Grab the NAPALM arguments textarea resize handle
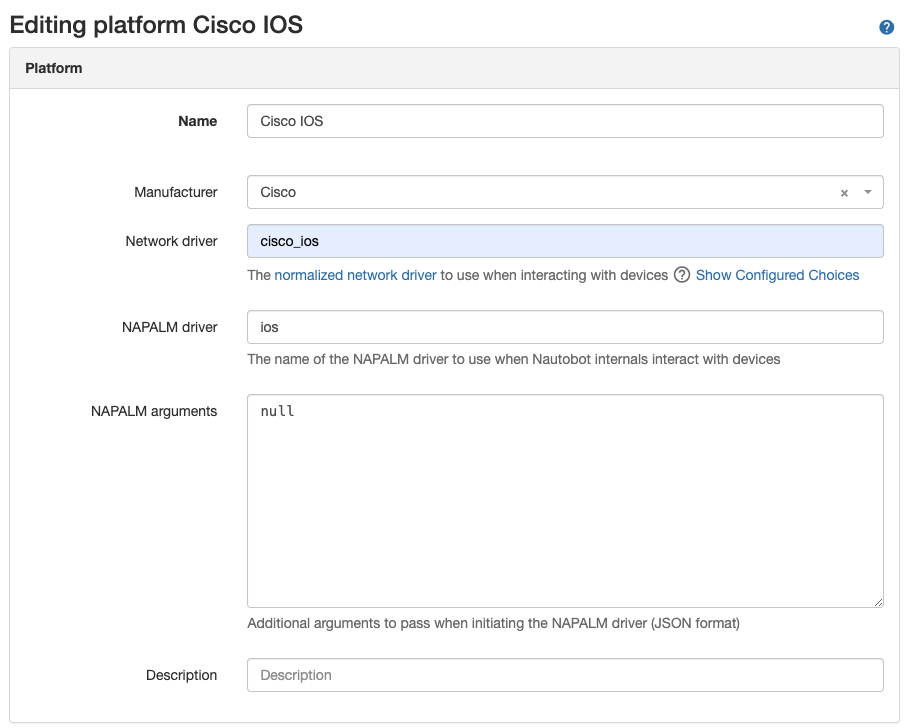This screenshot has height=728, width=909. click(x=877, y=601)
